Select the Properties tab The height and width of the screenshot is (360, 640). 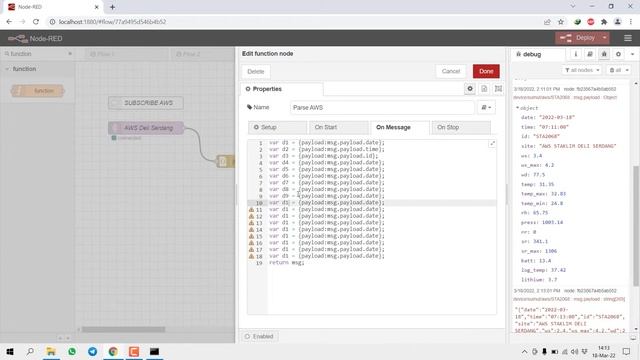point(282,89)
